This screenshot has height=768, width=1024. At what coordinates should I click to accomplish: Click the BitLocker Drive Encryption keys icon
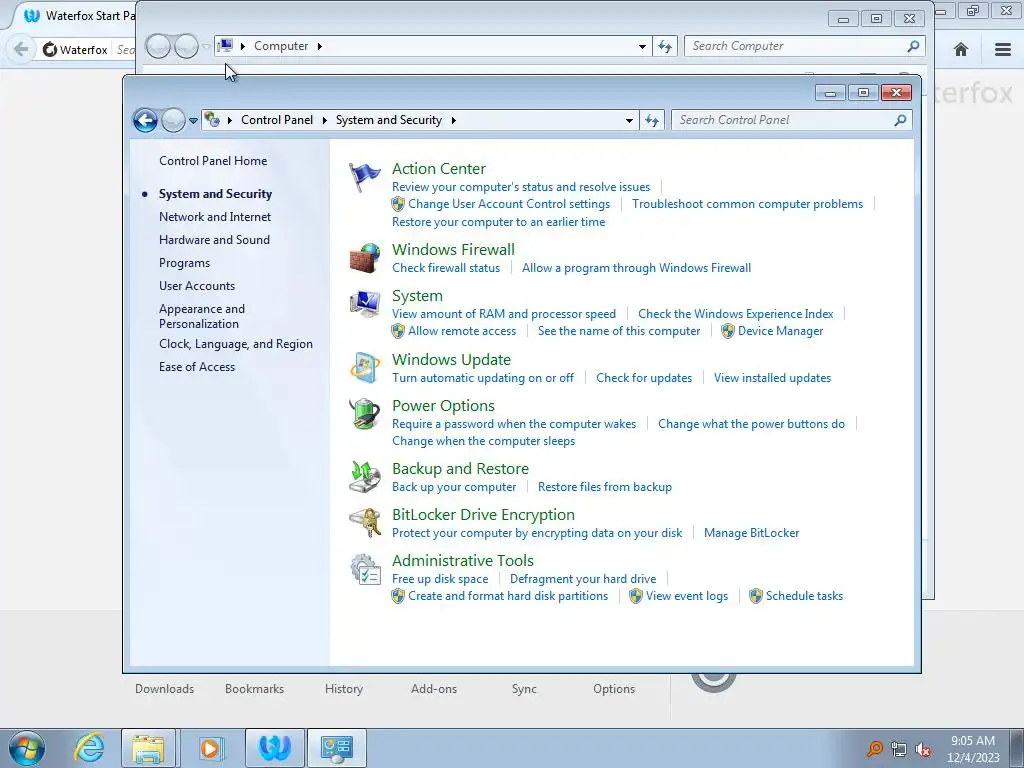coord(364,522)
